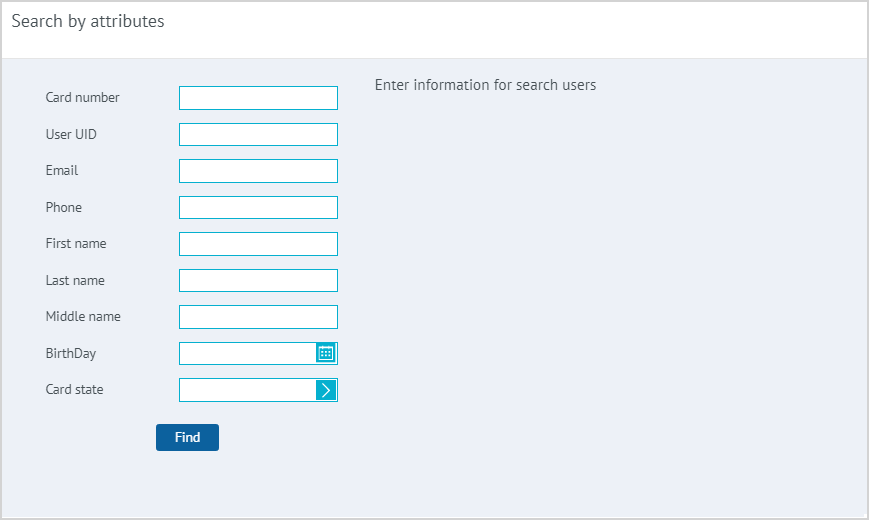Click the "Middle name" label
869x520 pixels.
[83, 317]
